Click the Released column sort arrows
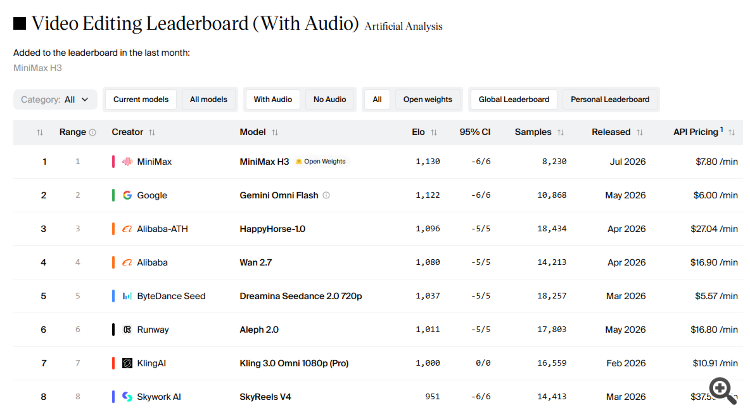The width and height of the screenshot is (750, 417). [640, 132]
